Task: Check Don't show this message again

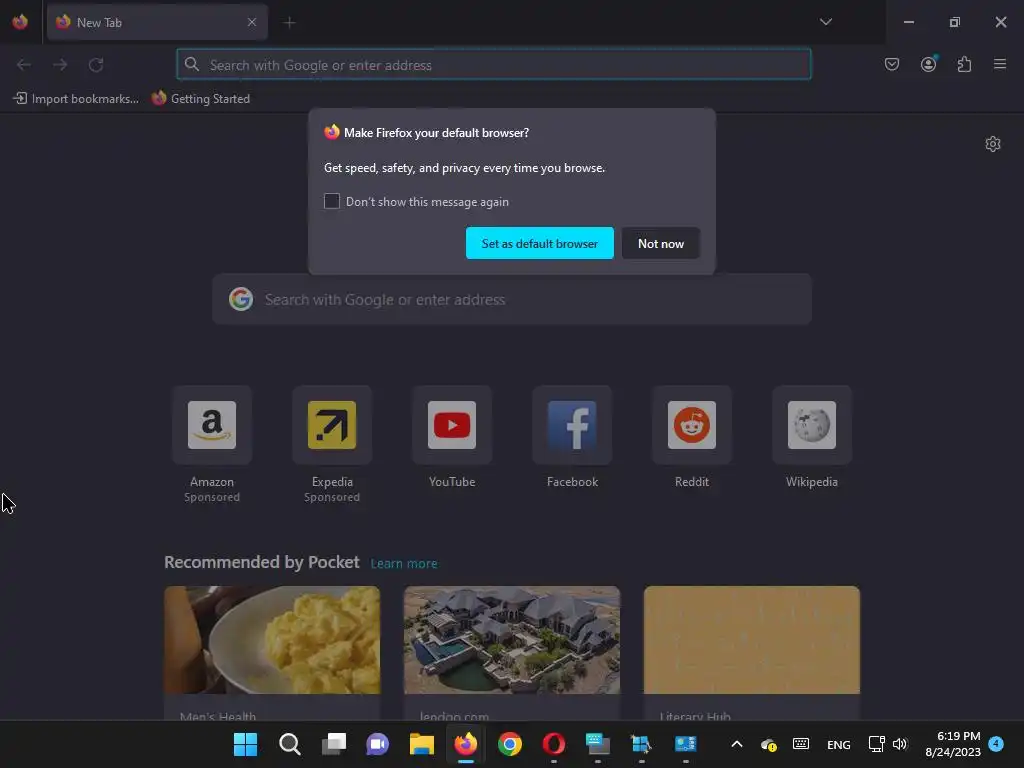Action: point(332,201)
